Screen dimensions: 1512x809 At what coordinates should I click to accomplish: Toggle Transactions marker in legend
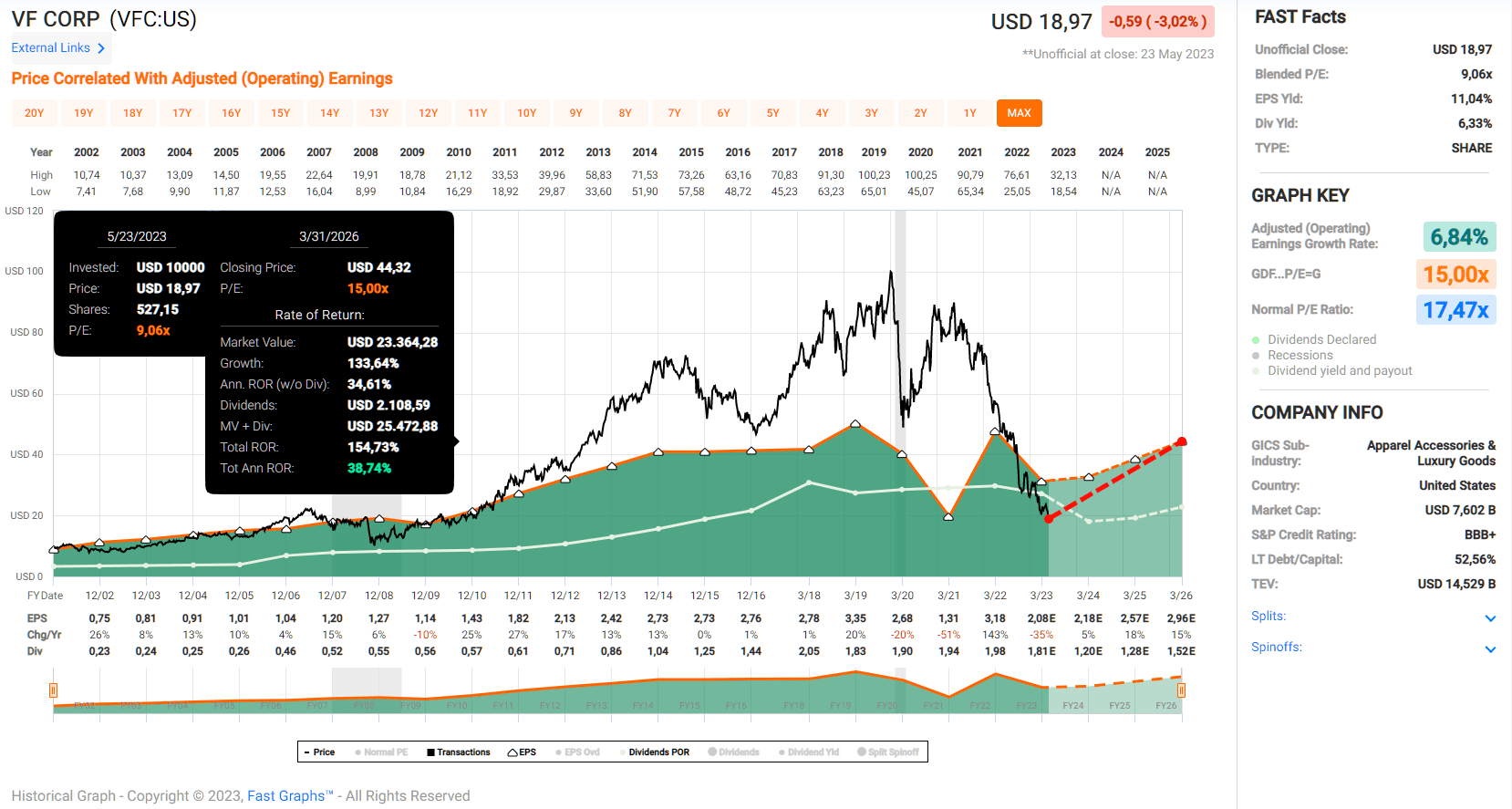tap(459, 752)
